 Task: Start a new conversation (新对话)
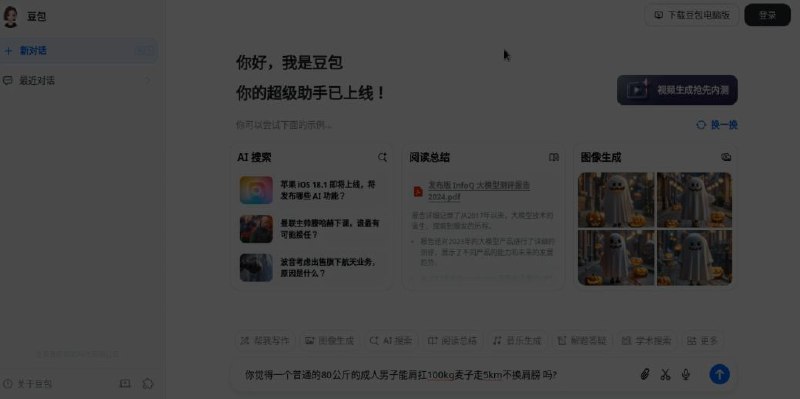pyautogui.click(x=79, y=51)
